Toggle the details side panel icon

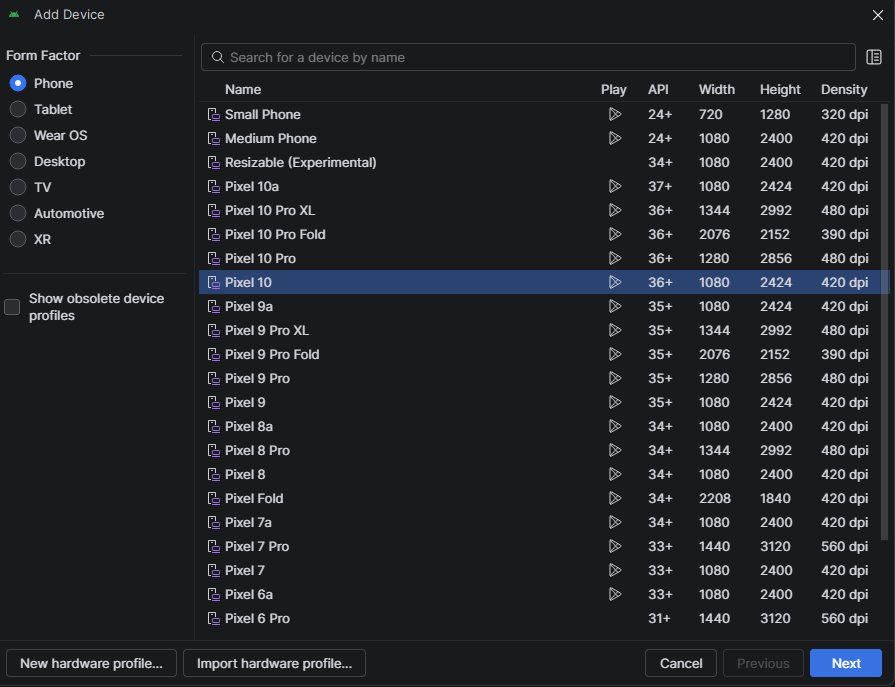(873, 57)
